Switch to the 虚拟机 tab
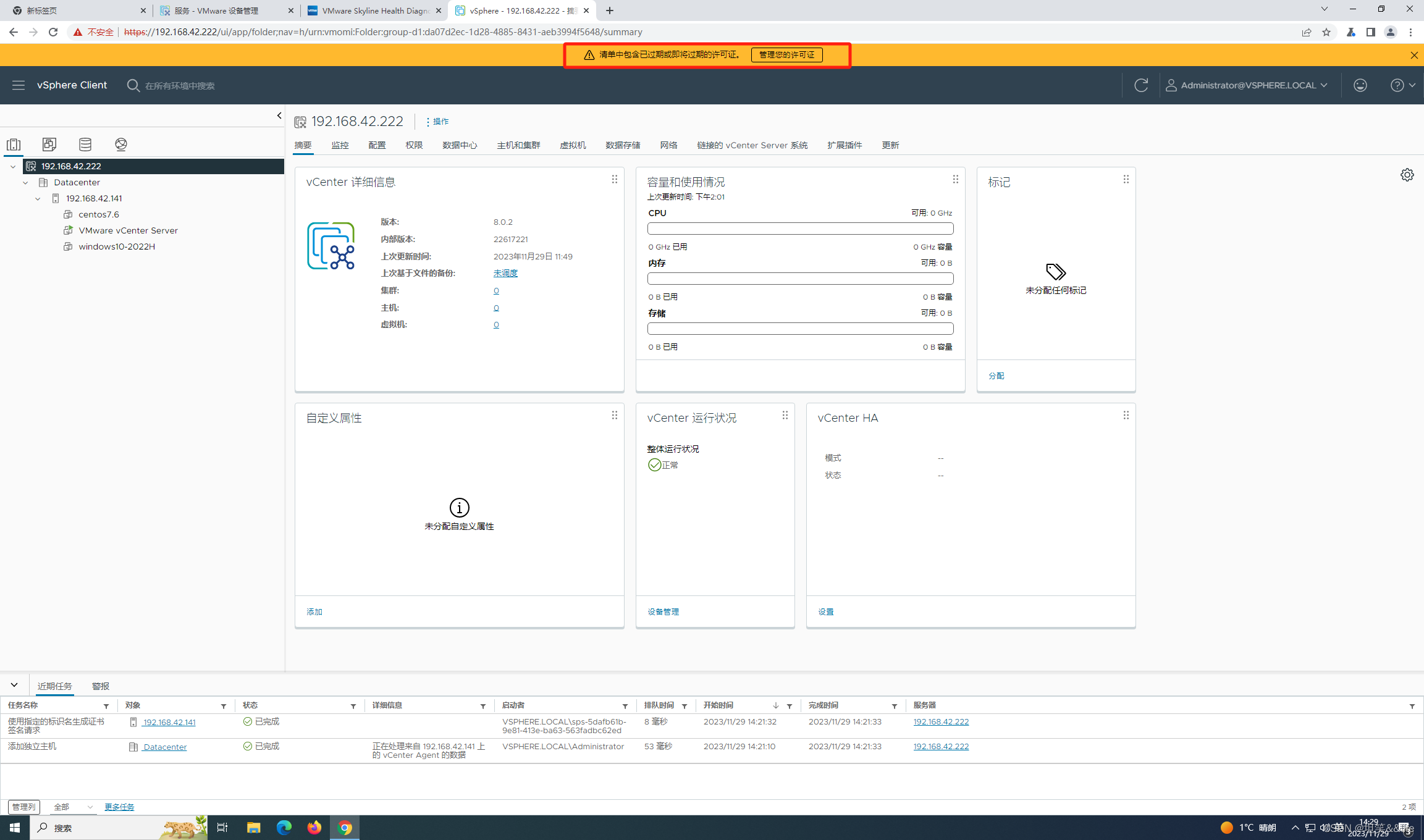The width and height of the screenshot is (1424, 840). click(573, 145)
